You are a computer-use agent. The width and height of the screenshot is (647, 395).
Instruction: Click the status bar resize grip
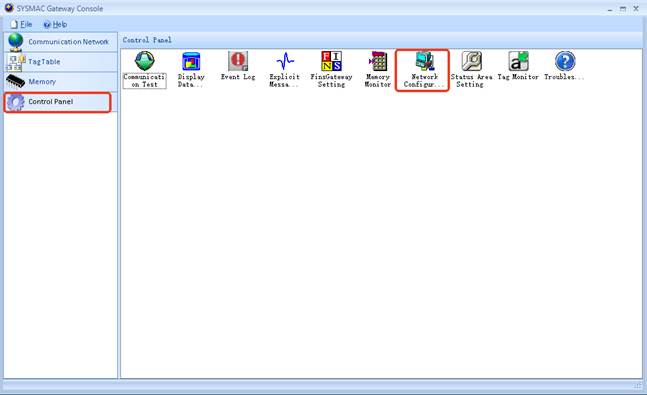tap(638, 386)
